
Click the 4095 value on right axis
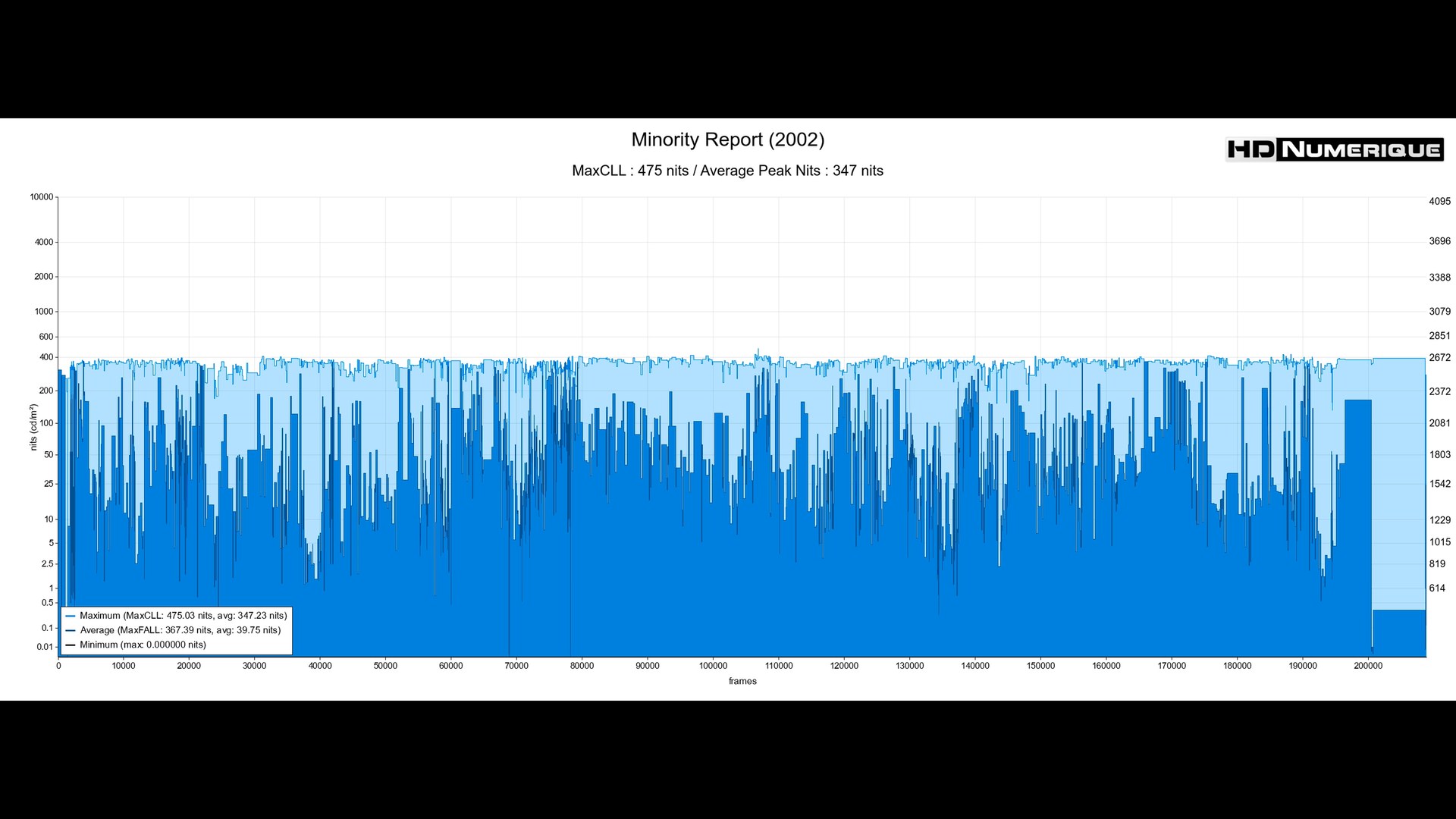1439,202
